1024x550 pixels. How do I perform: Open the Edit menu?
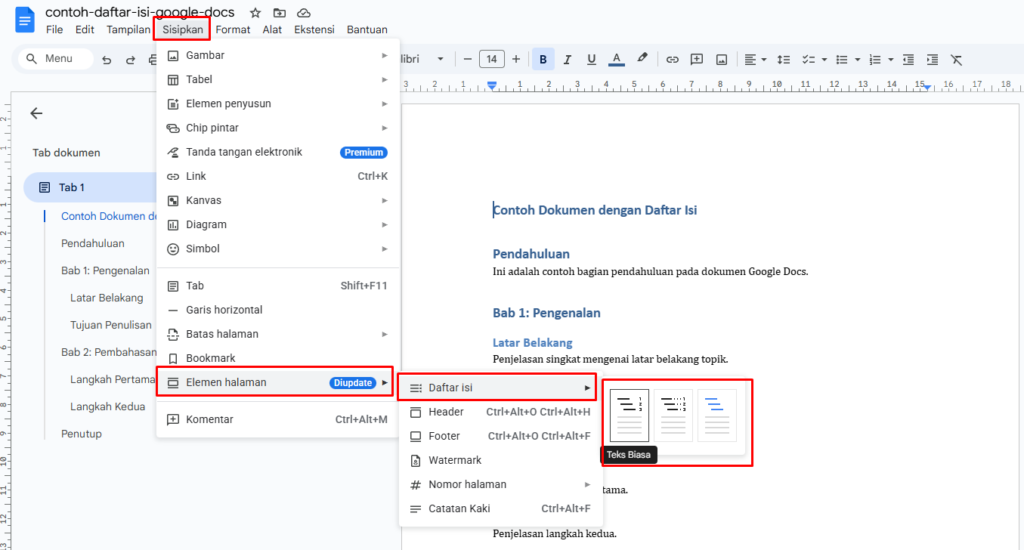[84, 29]
